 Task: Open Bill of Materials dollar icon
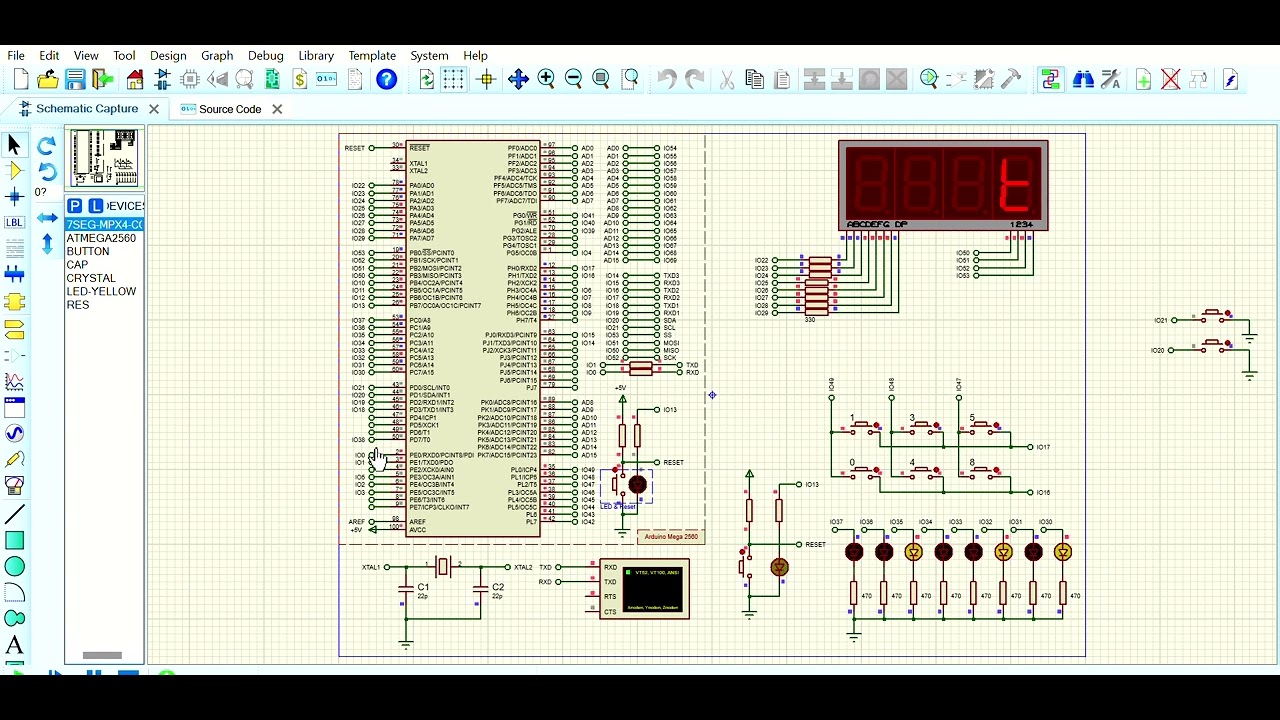pyautogui.click(x=300, y=80)
